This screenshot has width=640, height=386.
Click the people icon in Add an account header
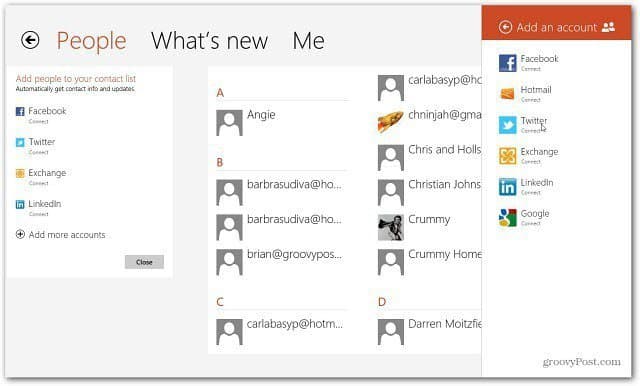(608, 27)
